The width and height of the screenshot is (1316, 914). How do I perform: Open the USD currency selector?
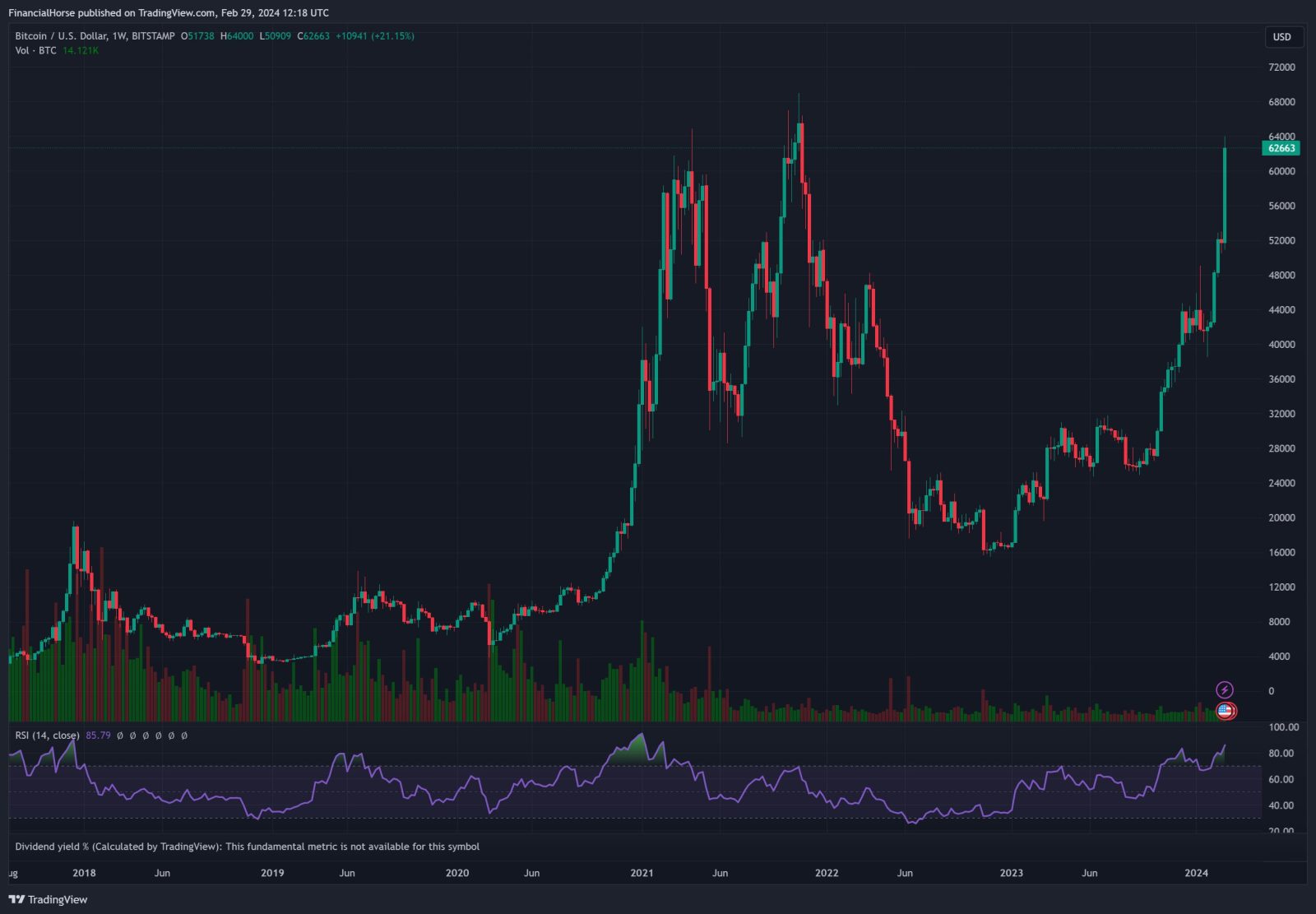click(x=1281, y=37)
